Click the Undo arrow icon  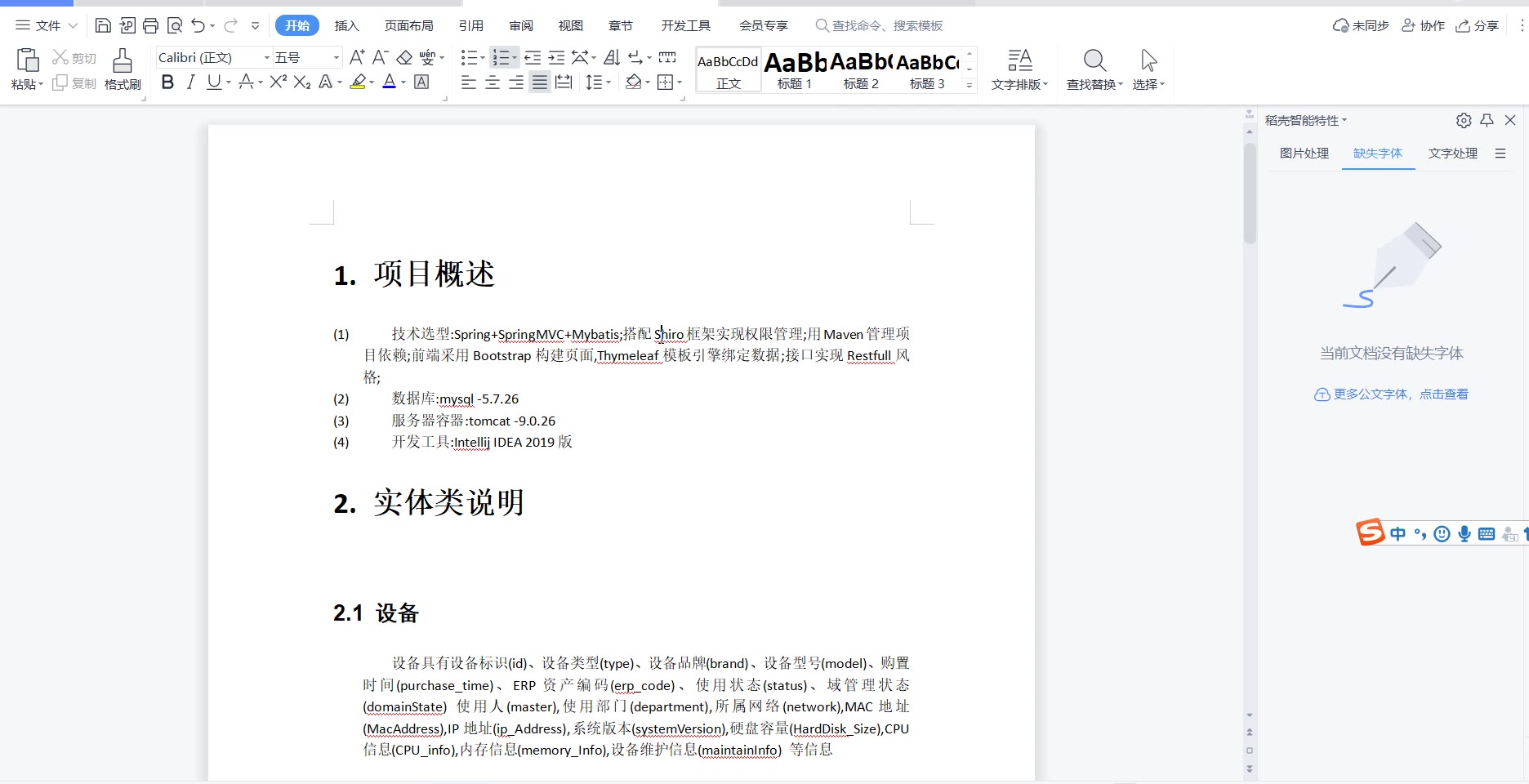pyautogui.click(x=198, y=25)
